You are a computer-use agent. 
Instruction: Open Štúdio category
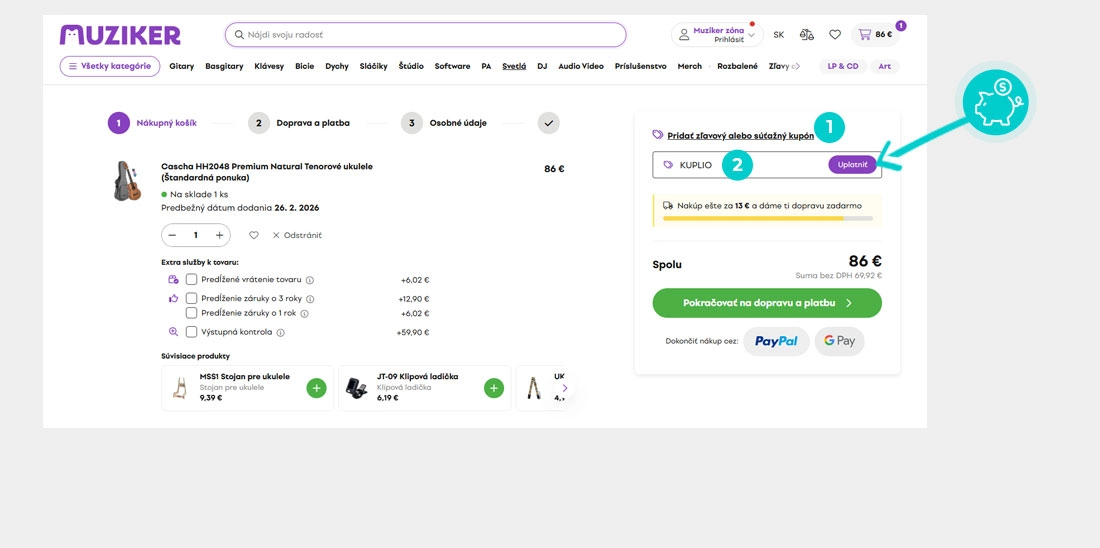pyautogui.click(x=411, y=66)
